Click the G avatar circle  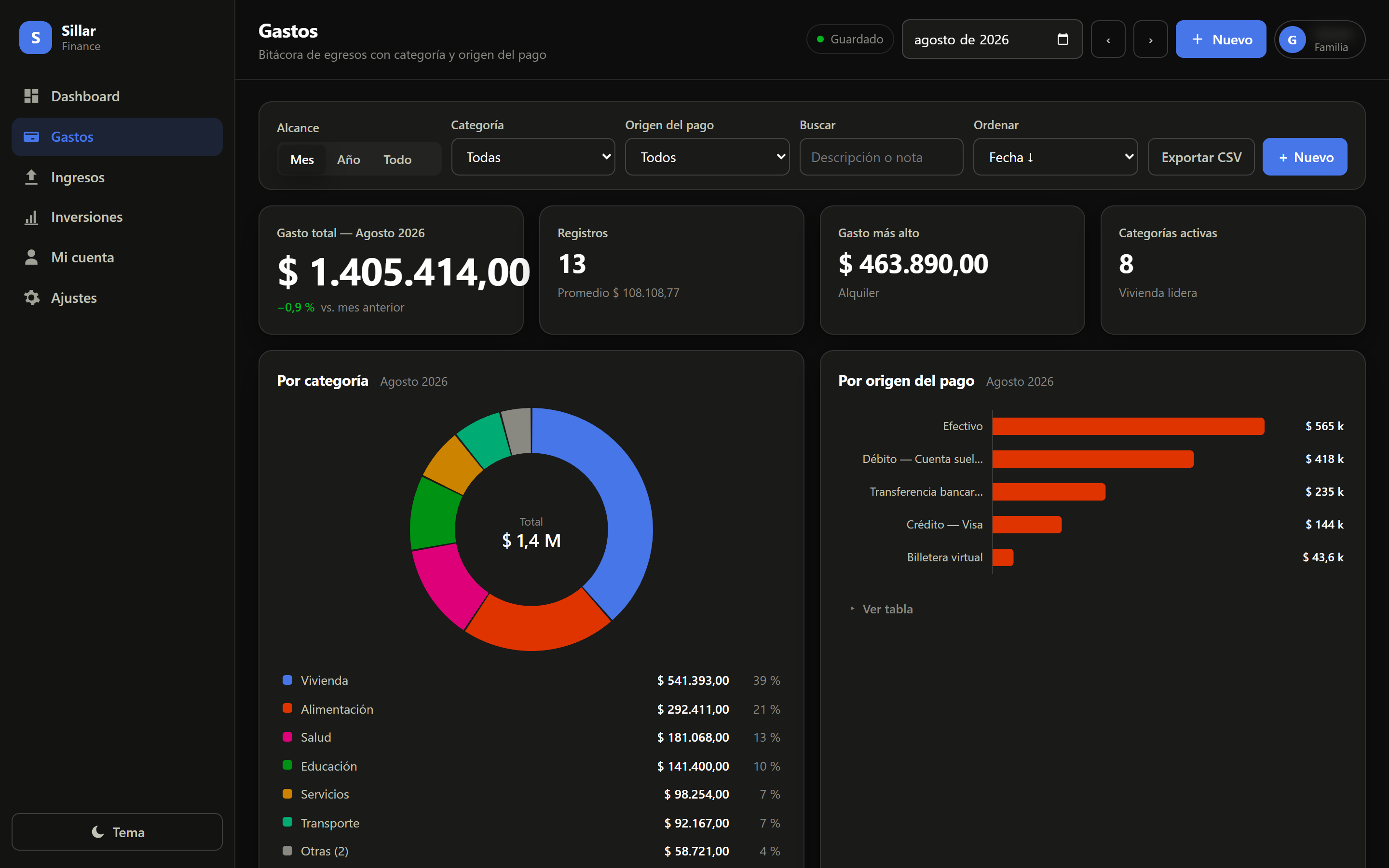(1292, 40)
